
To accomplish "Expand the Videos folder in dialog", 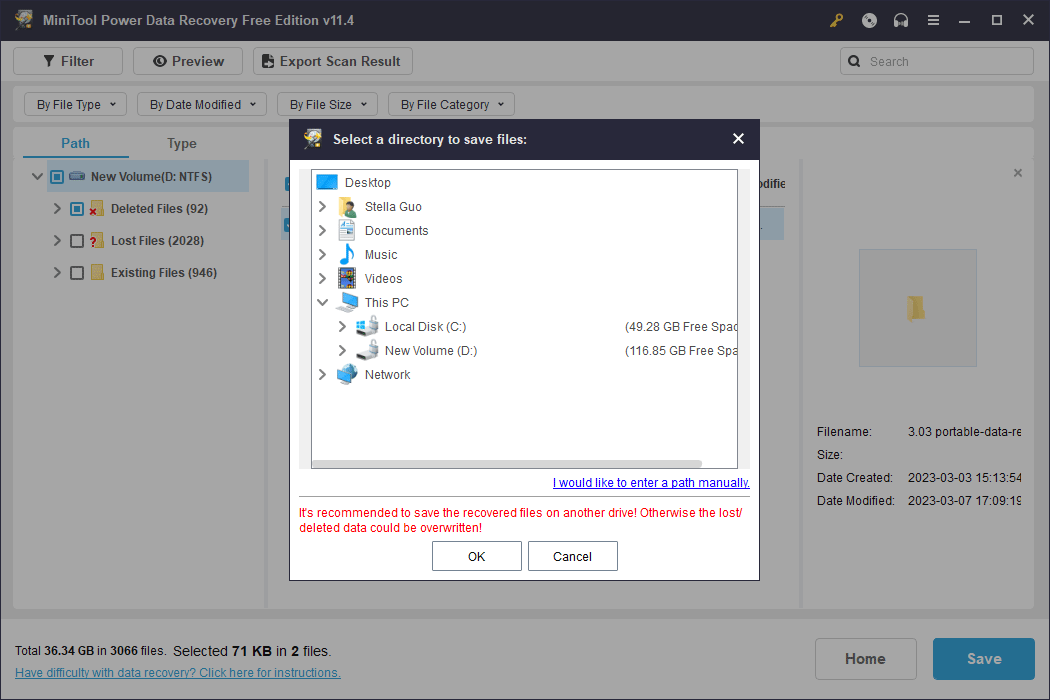I will (x=323, y=278).
